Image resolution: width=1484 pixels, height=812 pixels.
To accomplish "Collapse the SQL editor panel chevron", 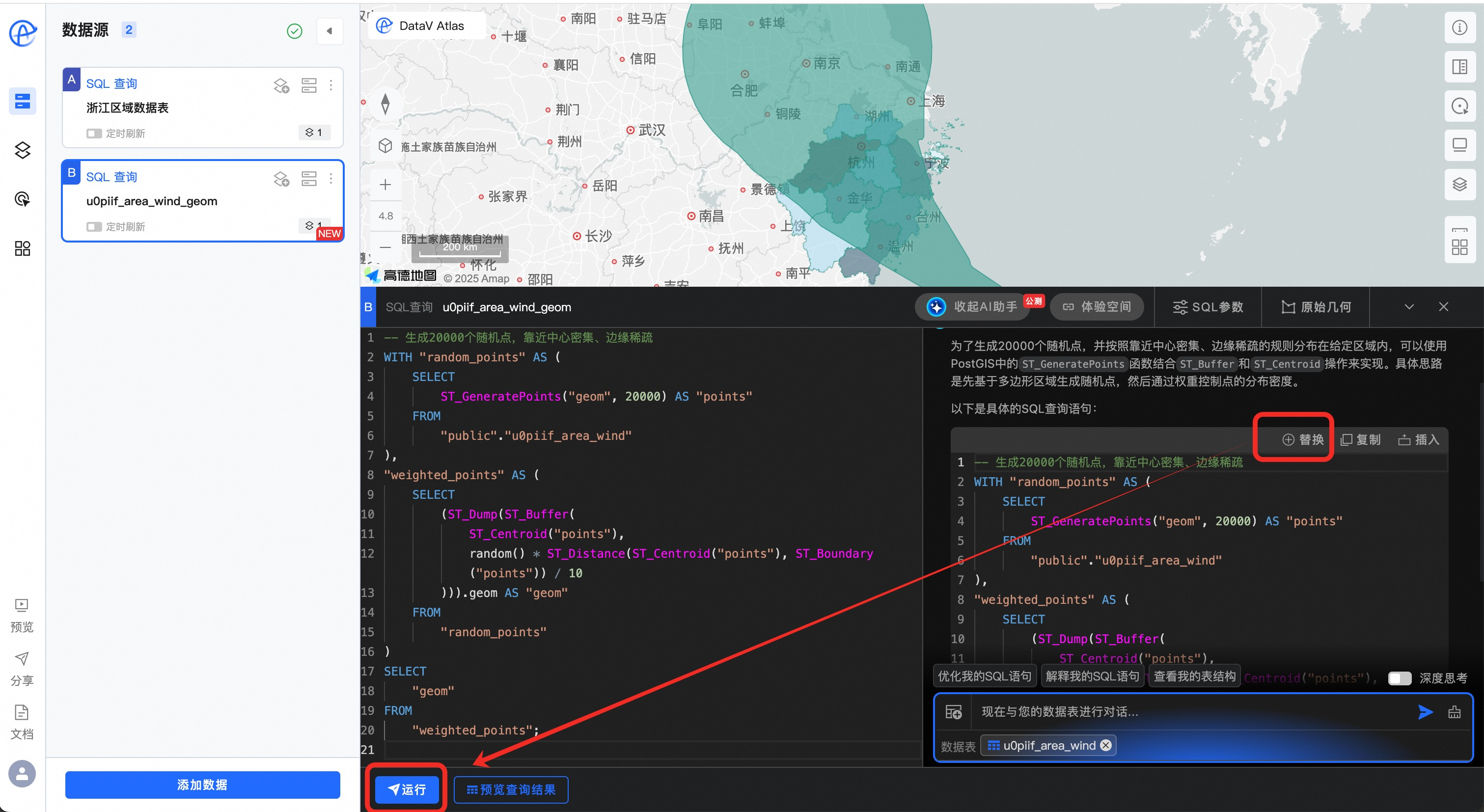I will pos(1409,307).
